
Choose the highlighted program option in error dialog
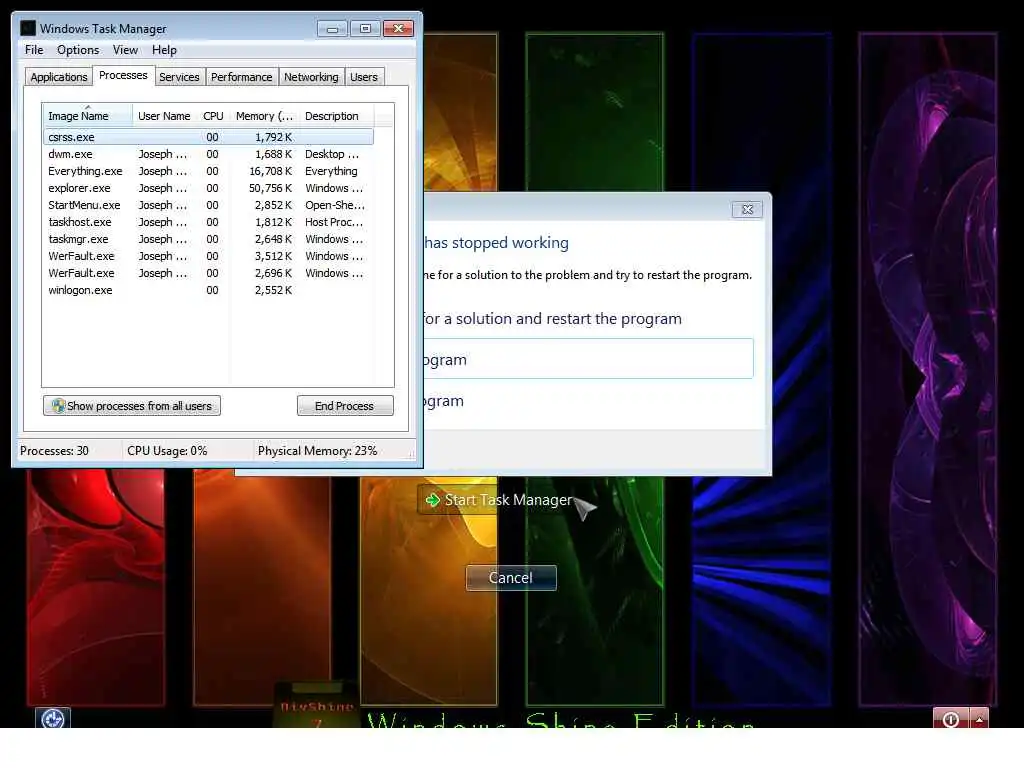588,359
